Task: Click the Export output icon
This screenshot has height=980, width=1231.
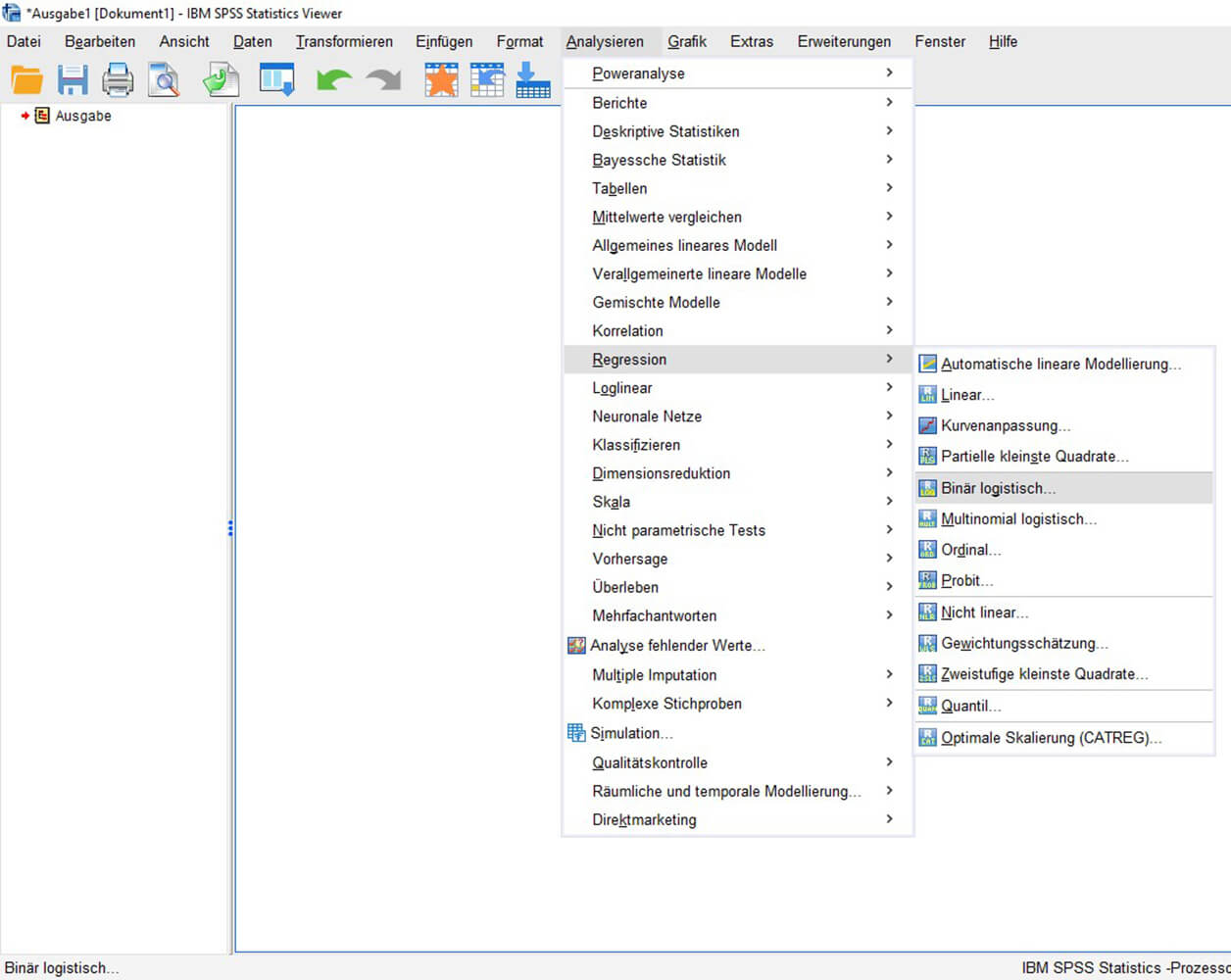Action: click(x=221, y=80)
